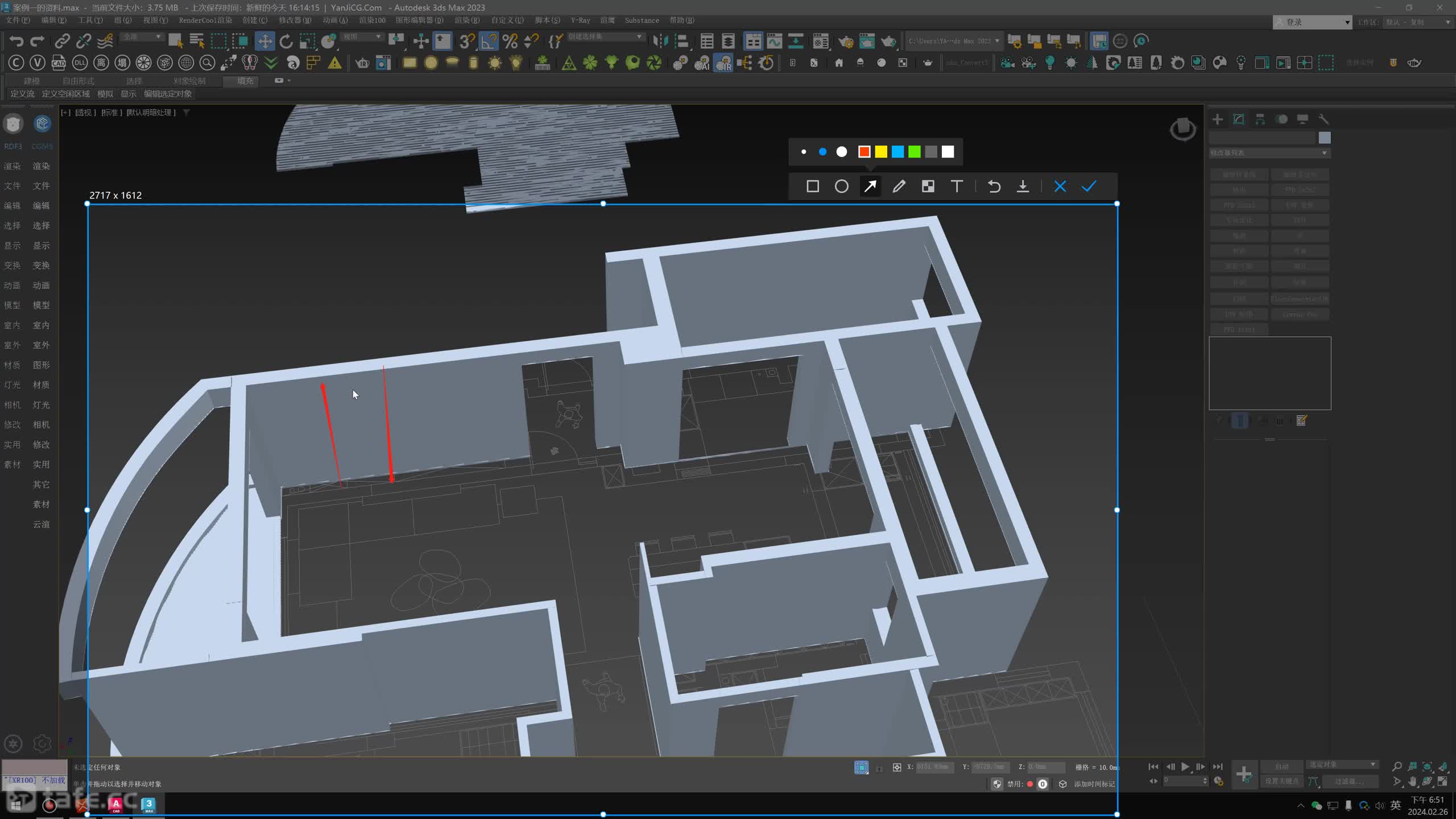
Task: Toggle isolate selection in status bar
Action: 861,768
